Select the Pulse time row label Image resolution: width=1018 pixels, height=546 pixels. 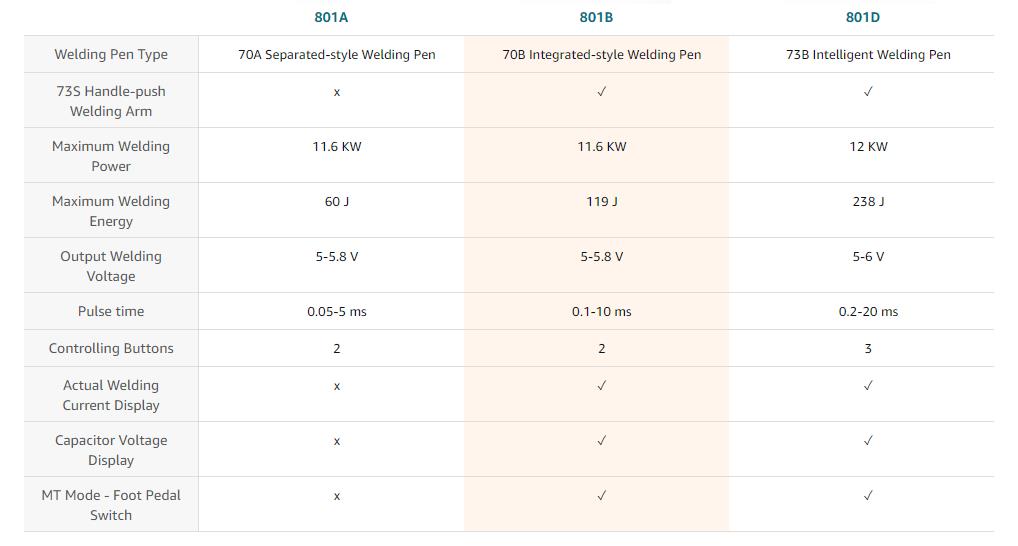(111, 312)
